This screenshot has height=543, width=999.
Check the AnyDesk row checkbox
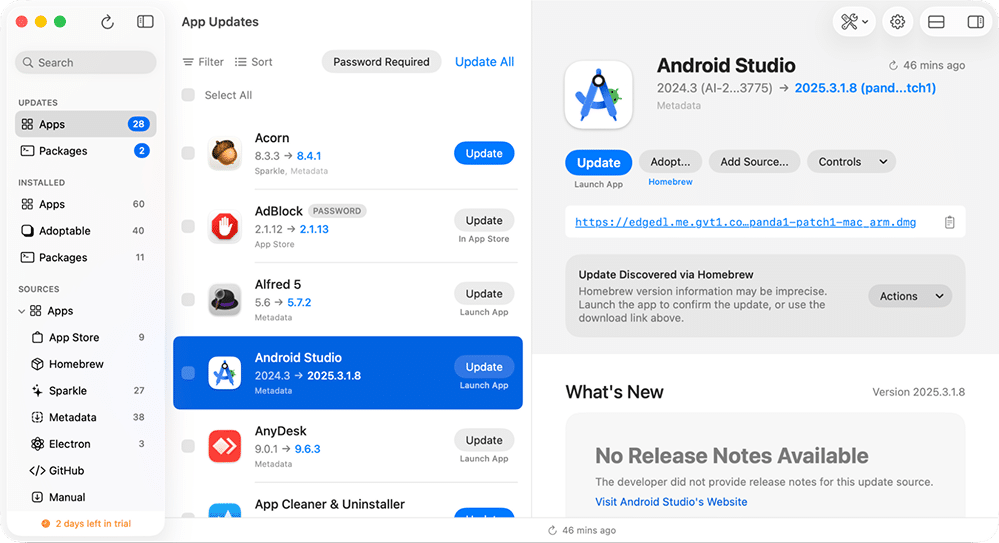point(188,446)
